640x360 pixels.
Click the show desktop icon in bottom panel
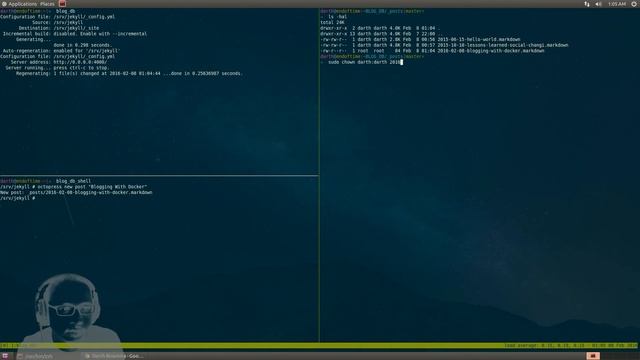click(x=5, y=356)
